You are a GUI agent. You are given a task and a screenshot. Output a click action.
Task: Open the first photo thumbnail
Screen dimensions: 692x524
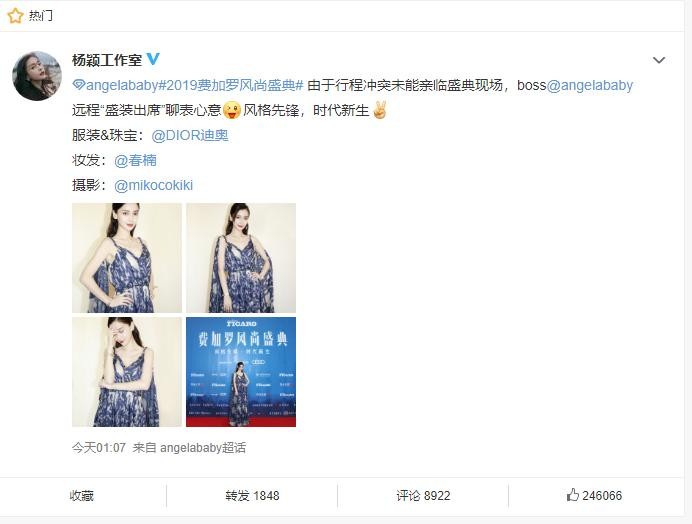pyautogui.click(x=127, y=258)
